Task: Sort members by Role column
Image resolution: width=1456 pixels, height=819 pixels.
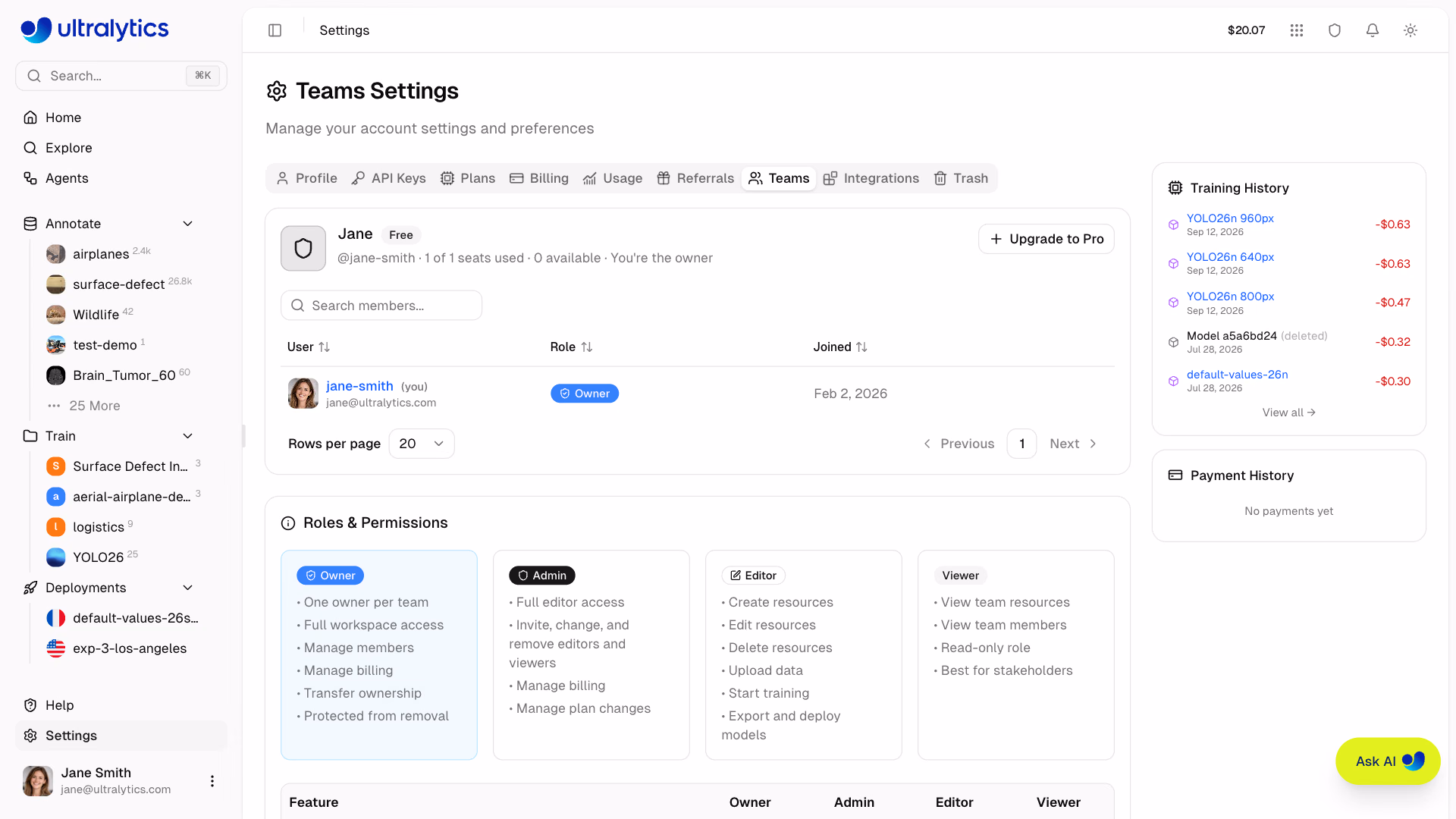Action: tap(571, 347)
